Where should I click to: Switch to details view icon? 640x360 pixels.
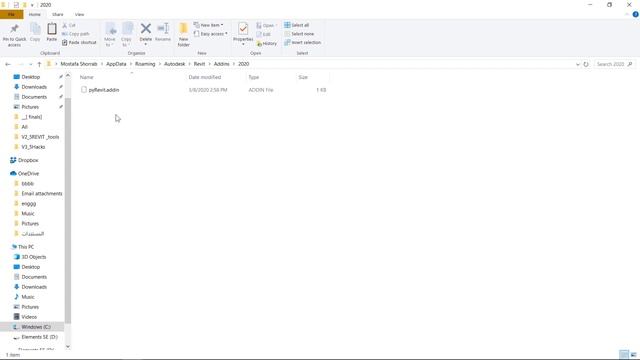click(x=624, y=354)
